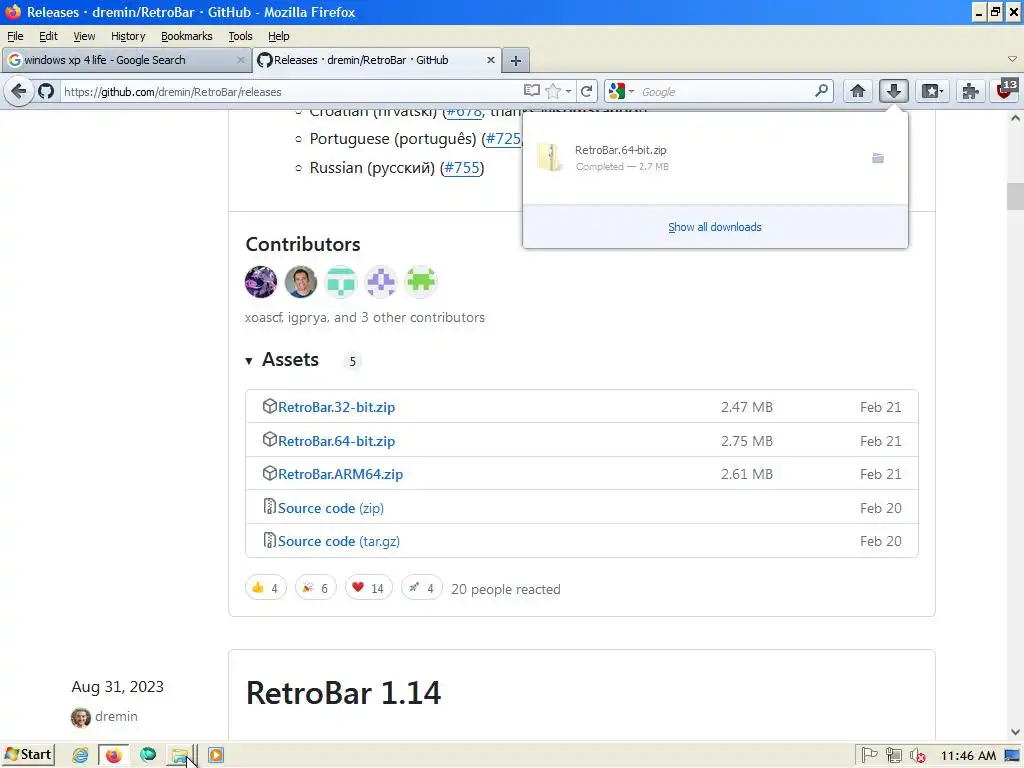This screenshot has width=1024, height=768.
Task: Go back using the Firefox back arrow
Action: click(x=19, y=91)
